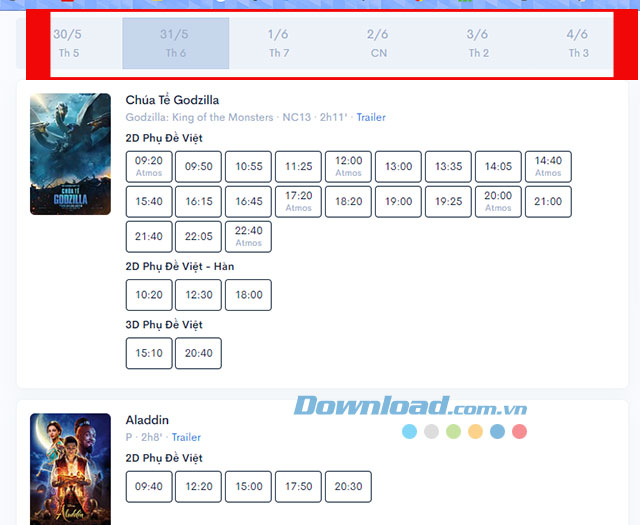Choose the Aladdin 17:50 showtime
The width and height of the screenshot is (640, 525).
tap(298, 487)
